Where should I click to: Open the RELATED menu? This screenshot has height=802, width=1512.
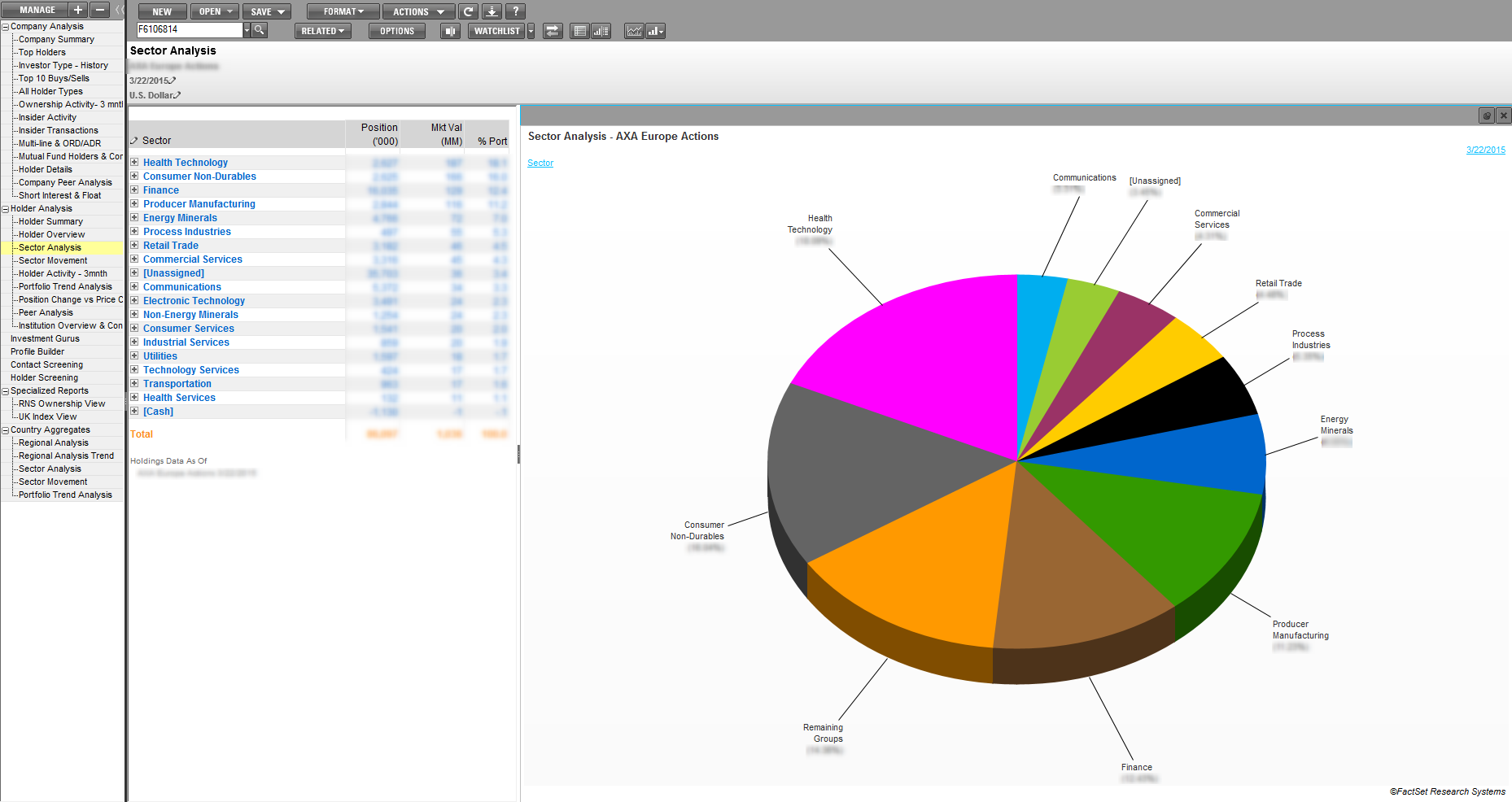pos(323,31)
